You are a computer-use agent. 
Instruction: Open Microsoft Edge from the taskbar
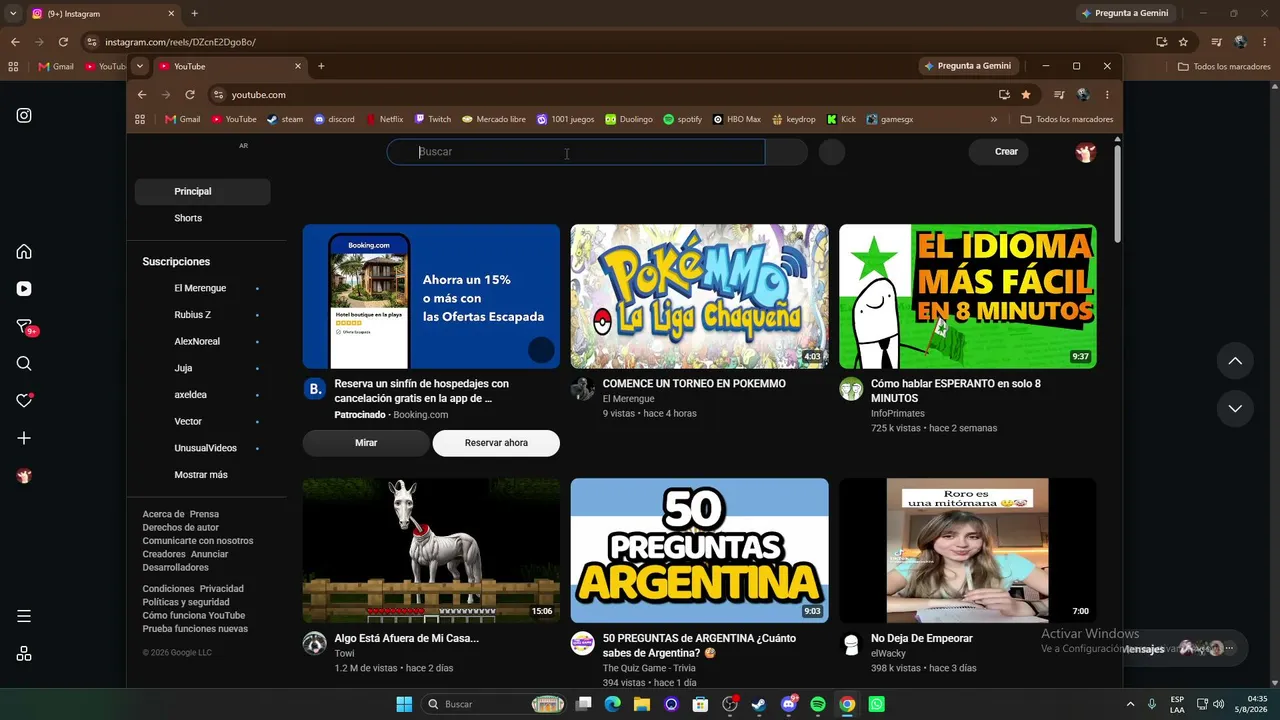pos(612,704)
